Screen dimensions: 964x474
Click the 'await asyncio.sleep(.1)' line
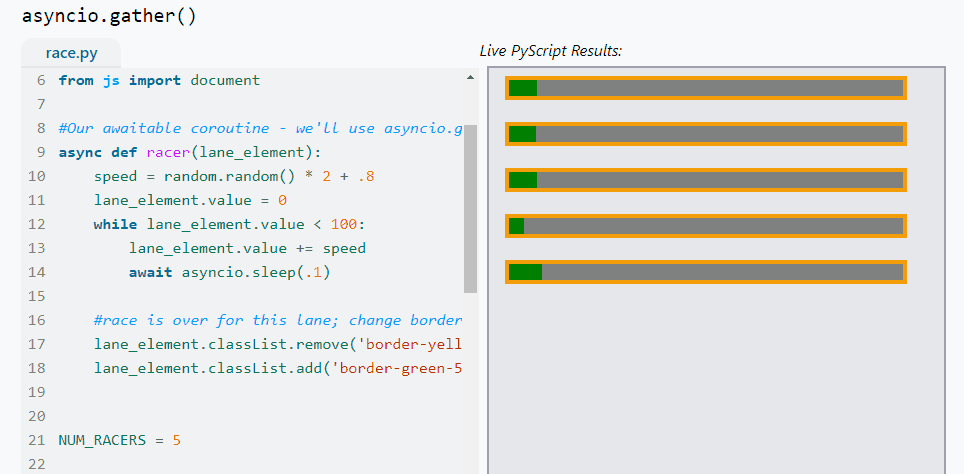point(229,272)
